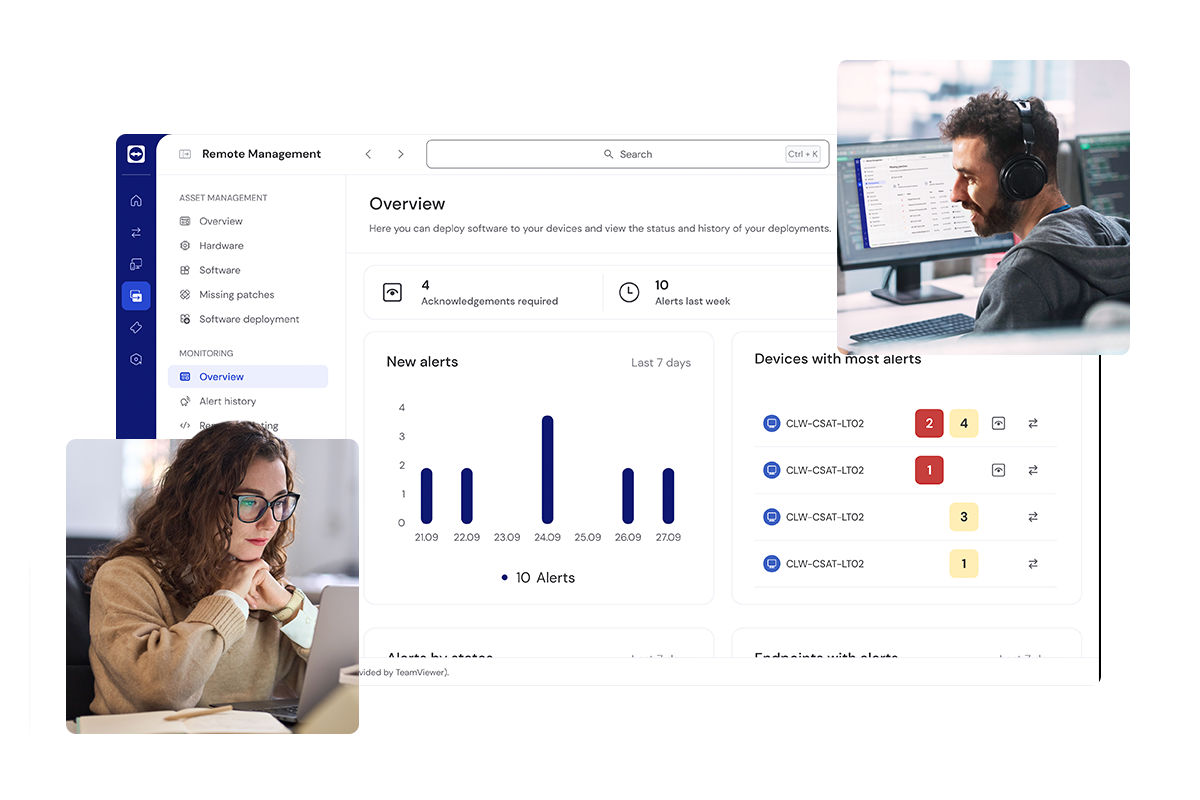Open the hexagon settings icon in sidebar
Image resolution: width=1200 pixels, height=800 pixels.
[136, 359]
